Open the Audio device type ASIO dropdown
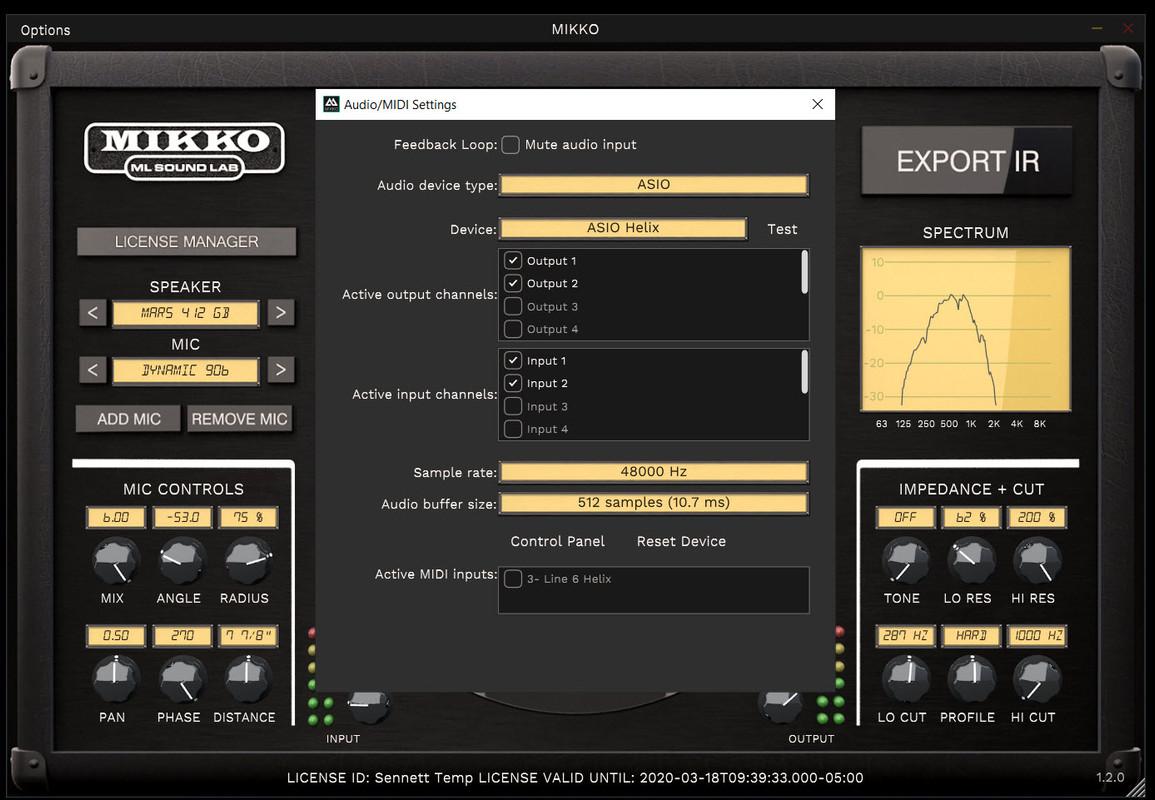 click(653, 184)
